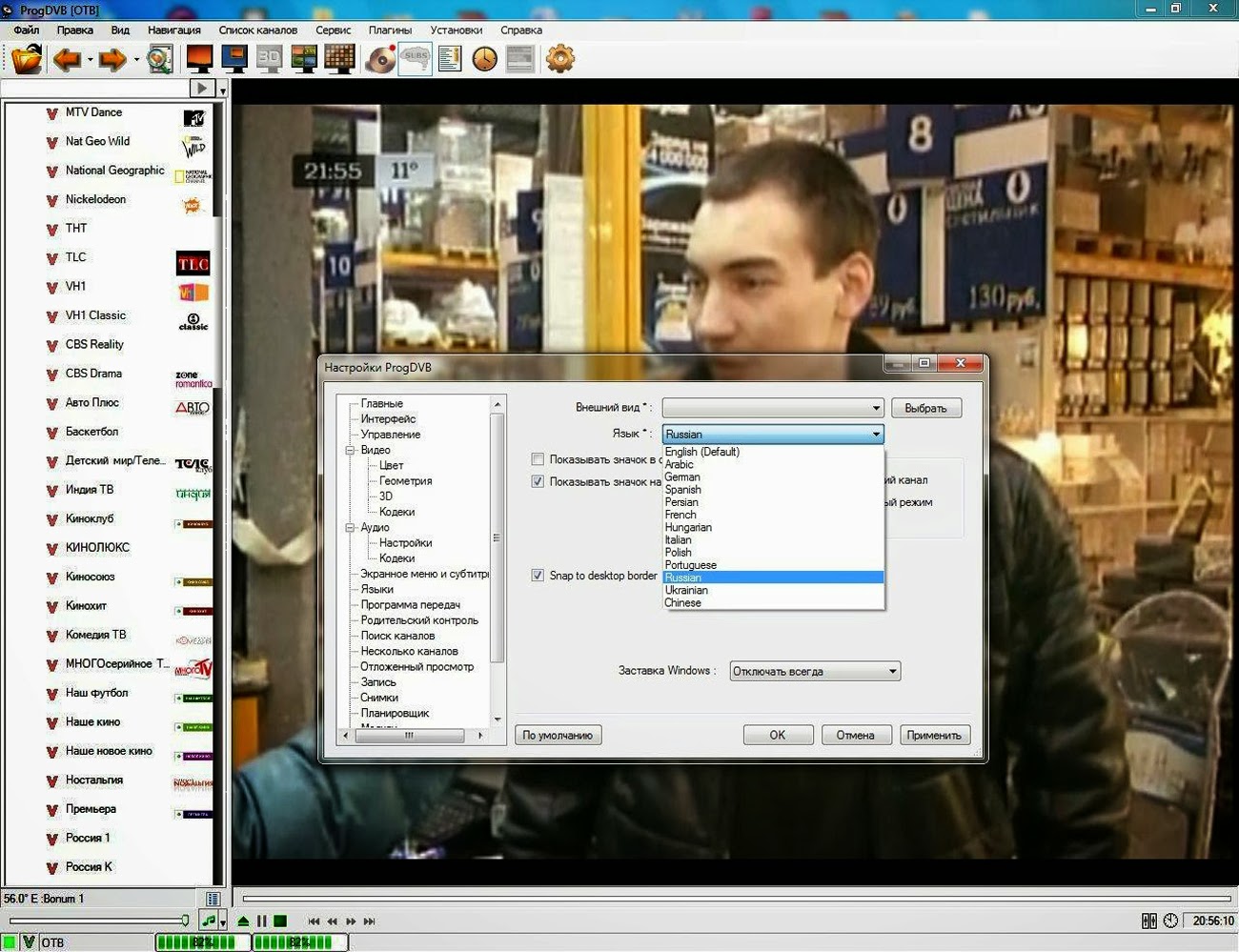Open the 'Список каналов' menu

tap(258, 30)
